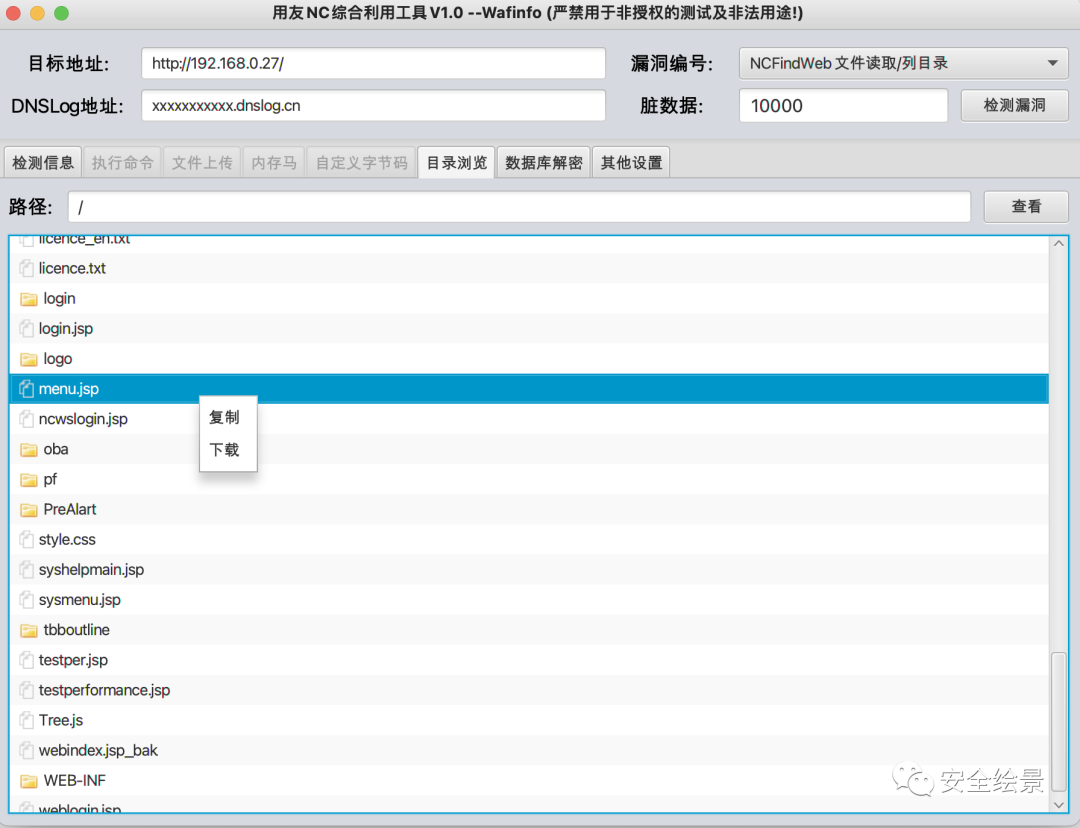Click the folder icon next to pf
The image size is (1080, 828).
[29, 479]
